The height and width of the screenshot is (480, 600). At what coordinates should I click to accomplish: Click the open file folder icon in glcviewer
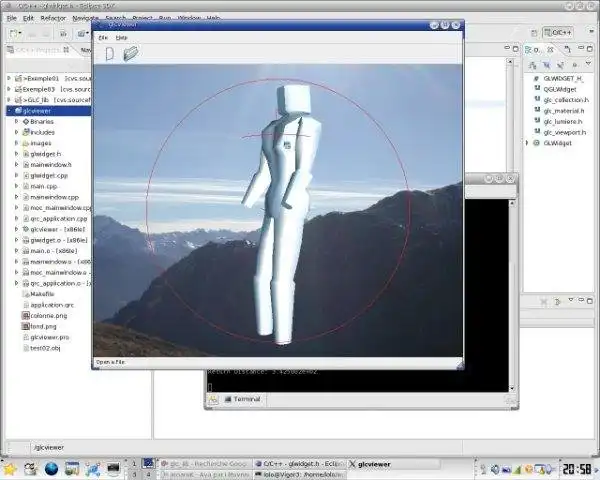click(x=130, y=54)
